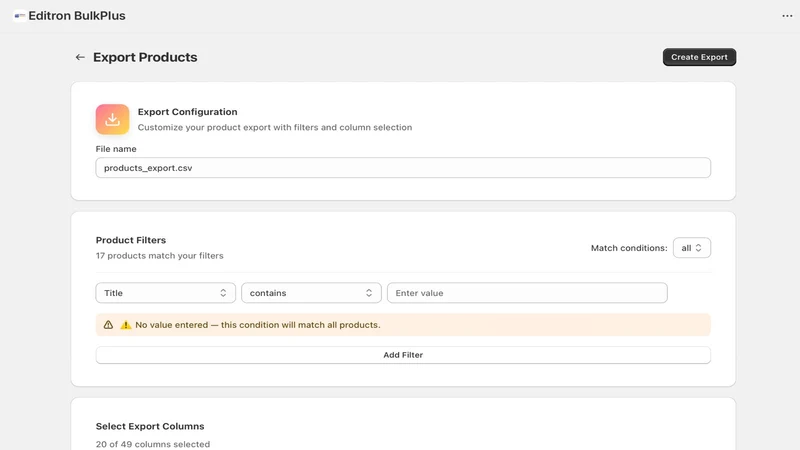This screenshot has height=450, width=800.
Task: Click the Select Export Columns heading
Action: [x=150, y=426]
